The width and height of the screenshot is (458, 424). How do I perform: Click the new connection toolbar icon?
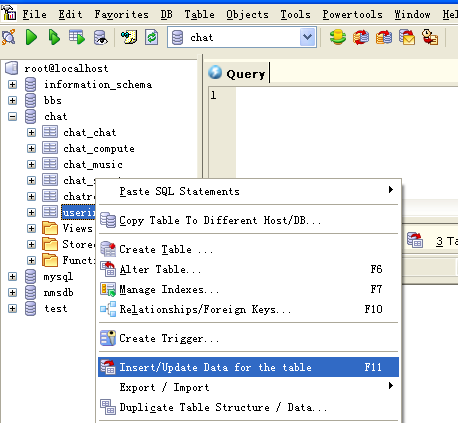(8, 37)
